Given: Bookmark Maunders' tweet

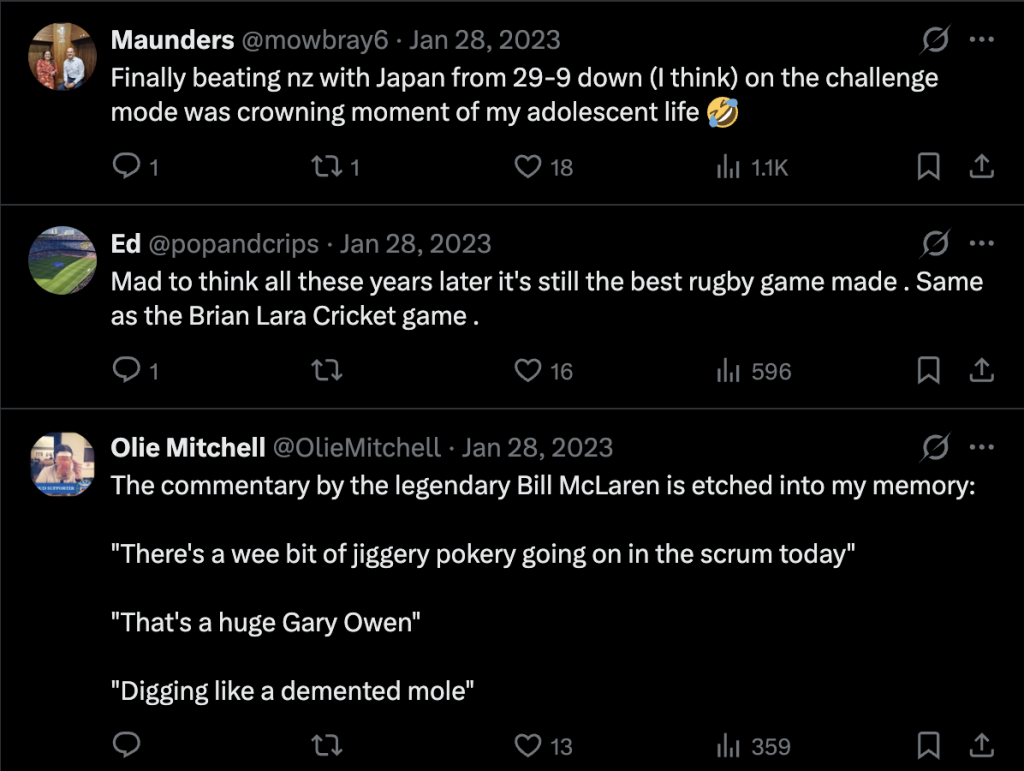Looking at the screenshot, I should point(929,166).
